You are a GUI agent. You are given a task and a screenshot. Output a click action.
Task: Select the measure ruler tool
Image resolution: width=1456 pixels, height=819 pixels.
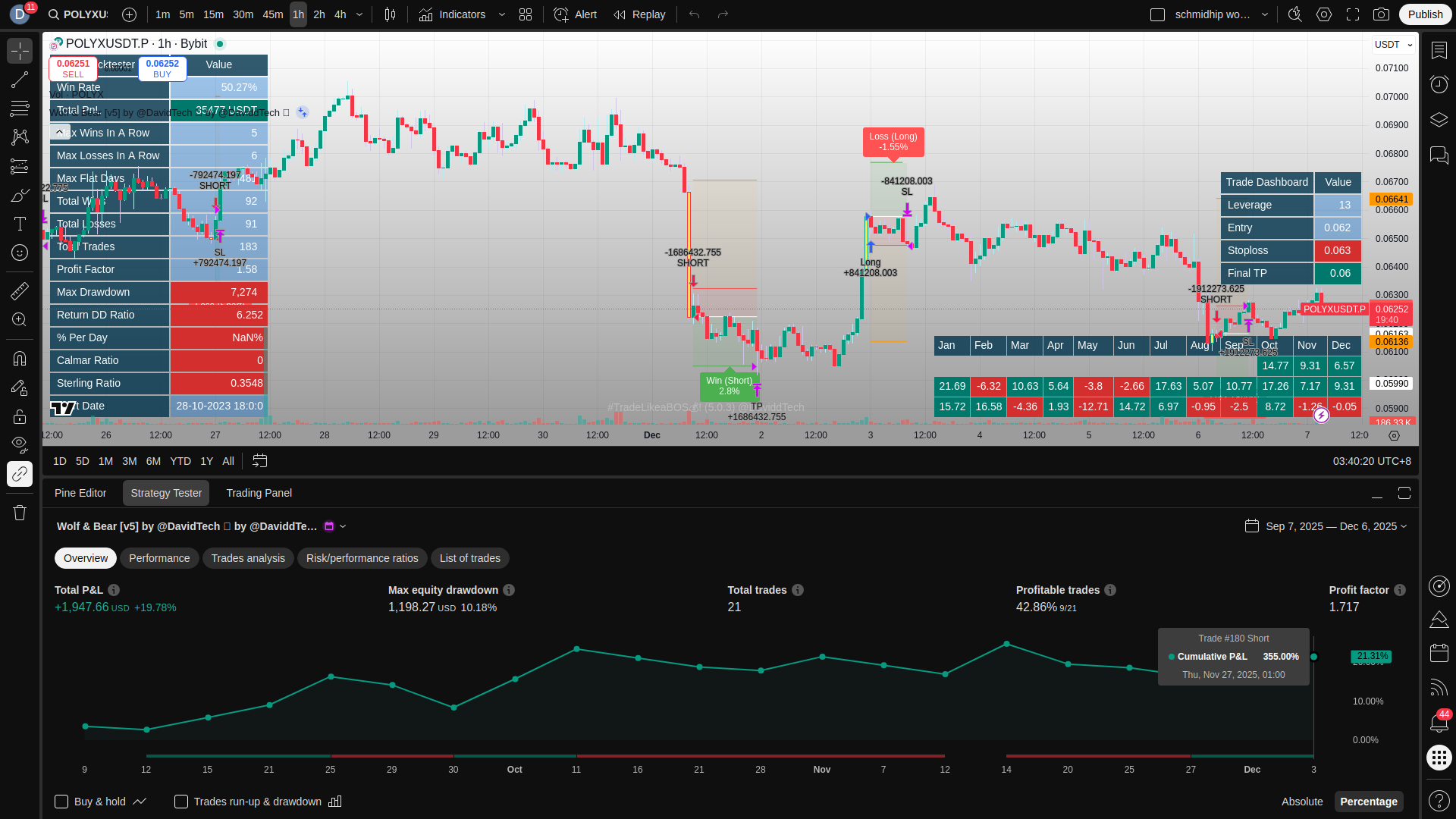click(20, 290)
